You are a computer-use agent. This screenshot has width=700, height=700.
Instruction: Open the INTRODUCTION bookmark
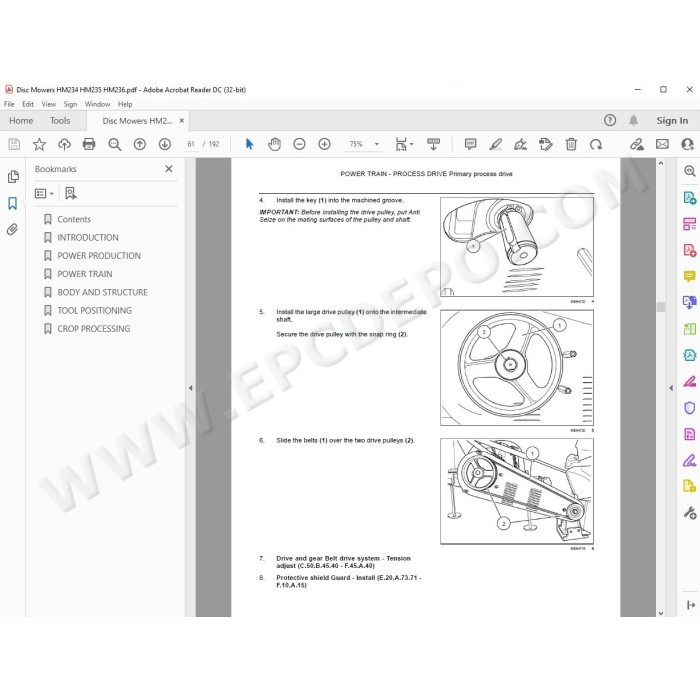tap(88, 238)
